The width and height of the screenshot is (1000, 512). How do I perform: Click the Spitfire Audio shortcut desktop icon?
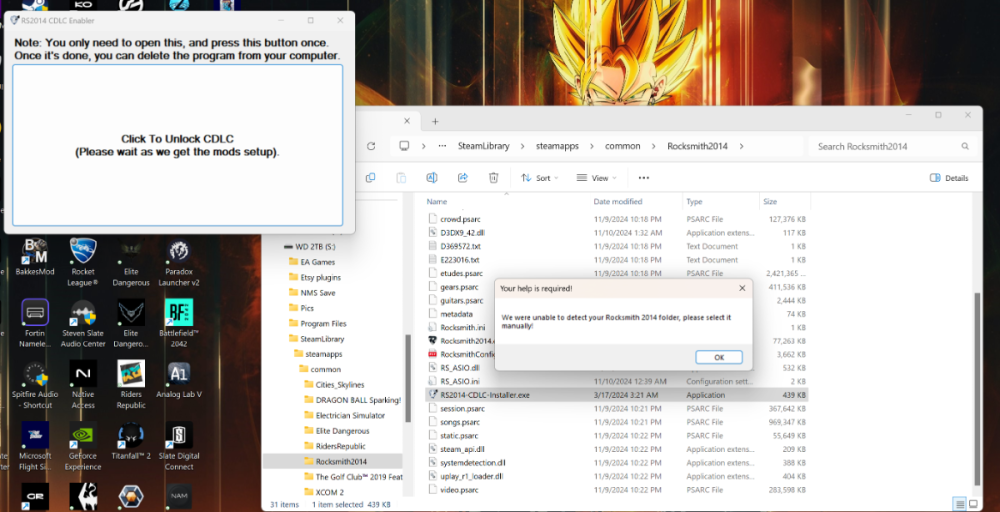click(35, 384)
